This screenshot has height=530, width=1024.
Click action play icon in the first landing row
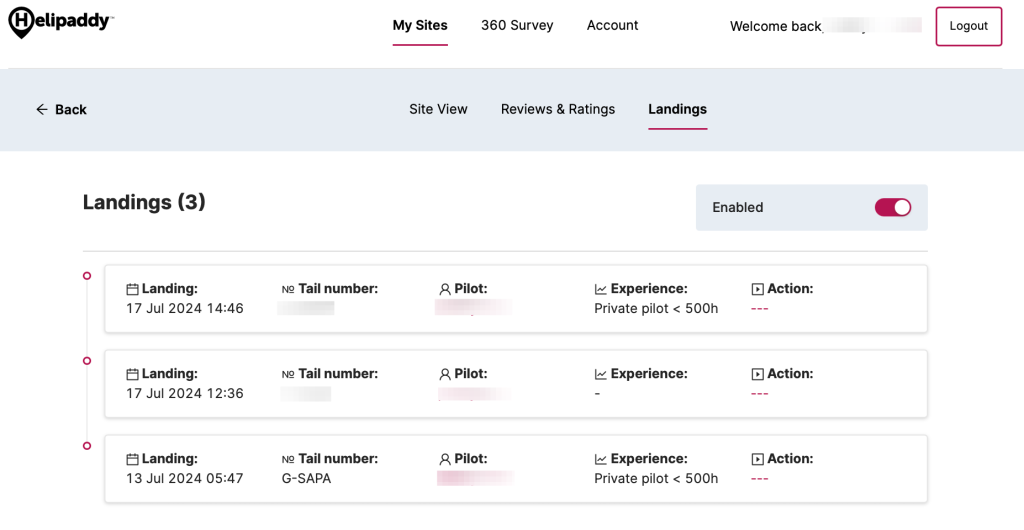pos(758,289)
